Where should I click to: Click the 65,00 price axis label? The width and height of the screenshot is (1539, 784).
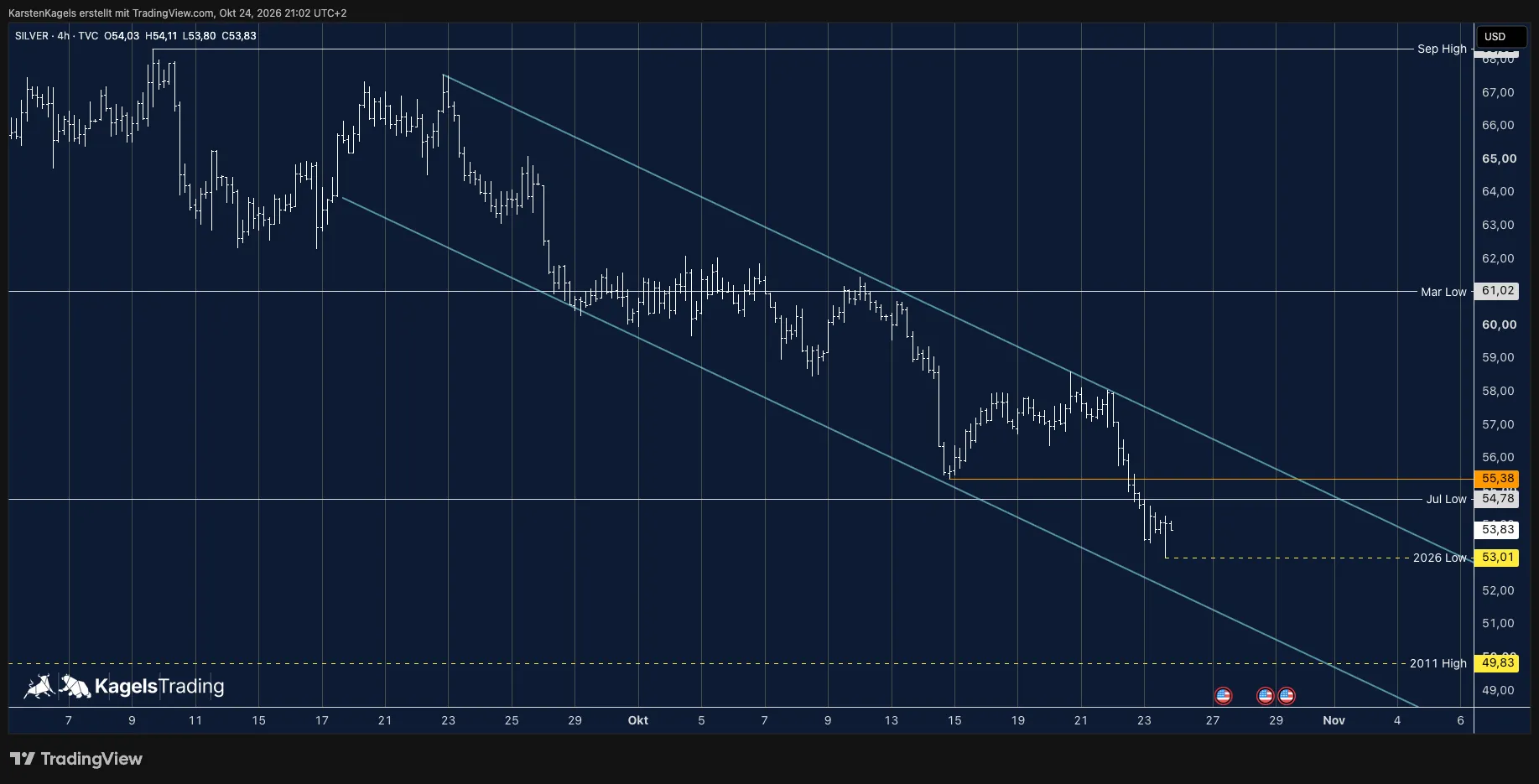(x=1499, y=158)
